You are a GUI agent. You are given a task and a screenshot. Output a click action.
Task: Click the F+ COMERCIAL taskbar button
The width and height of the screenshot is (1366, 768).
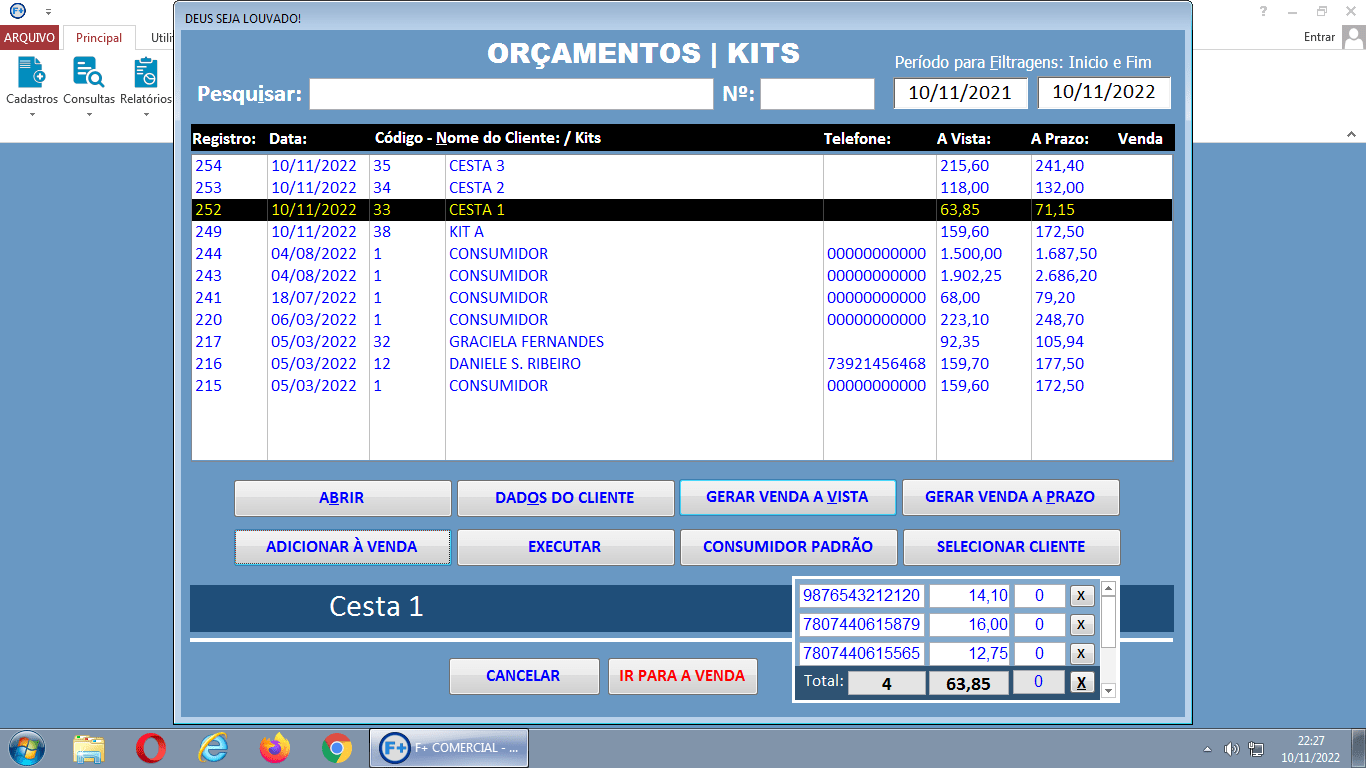pos(449,748)
